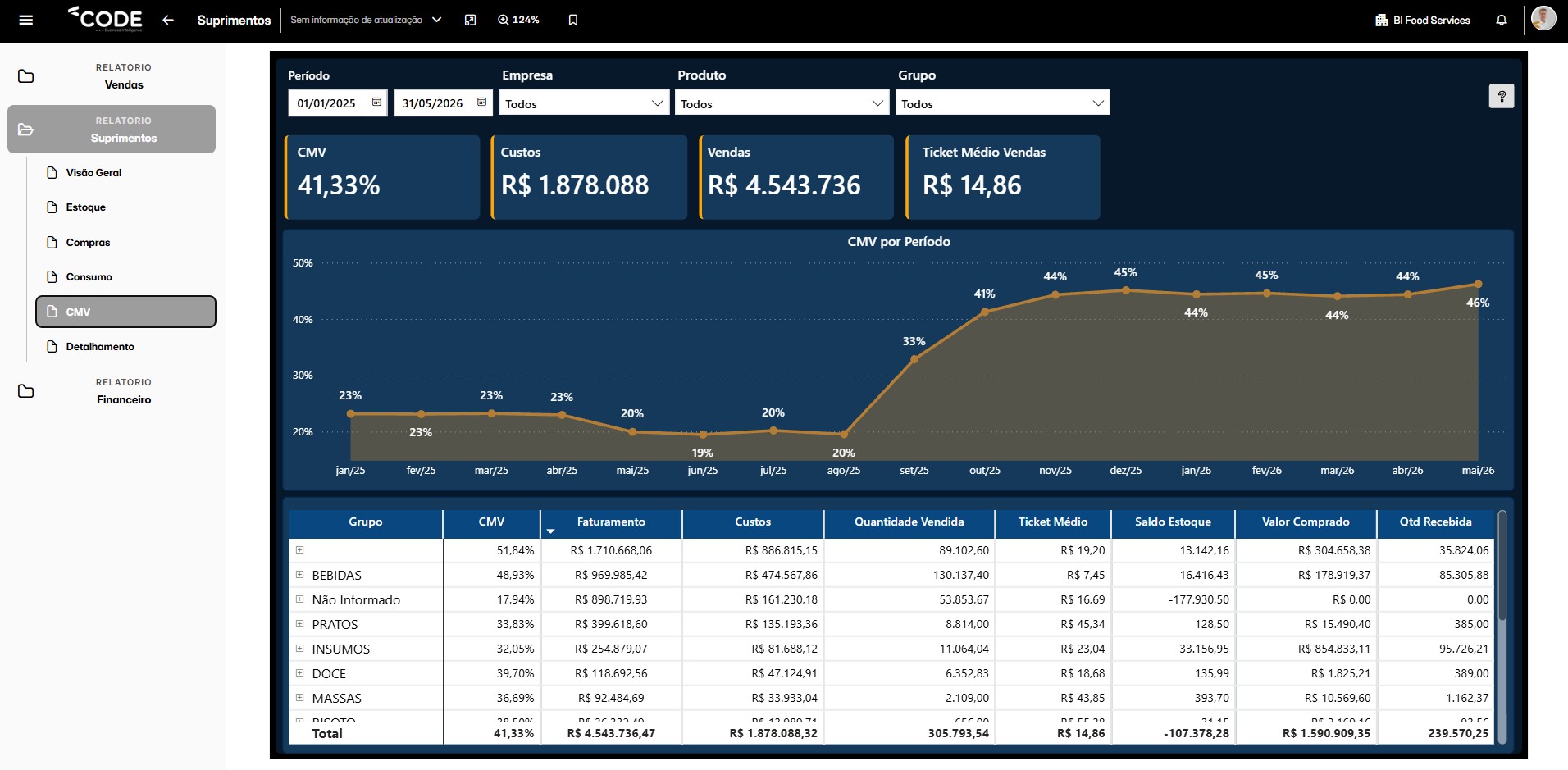Viewport: 1568px width, 770px height.
Task: Click the bookmark icon in top bar
Action: click(x=573, y=20)
